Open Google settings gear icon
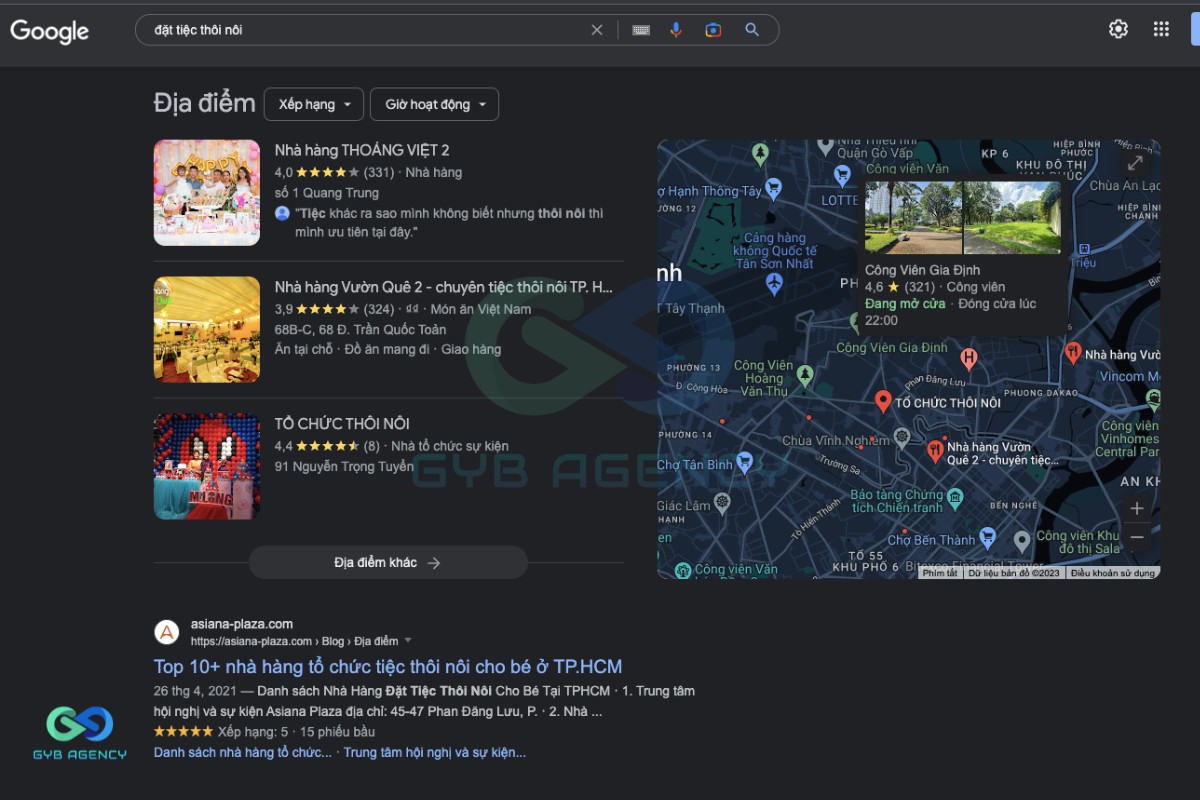Viewport: 1200px width, 800px height. 1118,29
